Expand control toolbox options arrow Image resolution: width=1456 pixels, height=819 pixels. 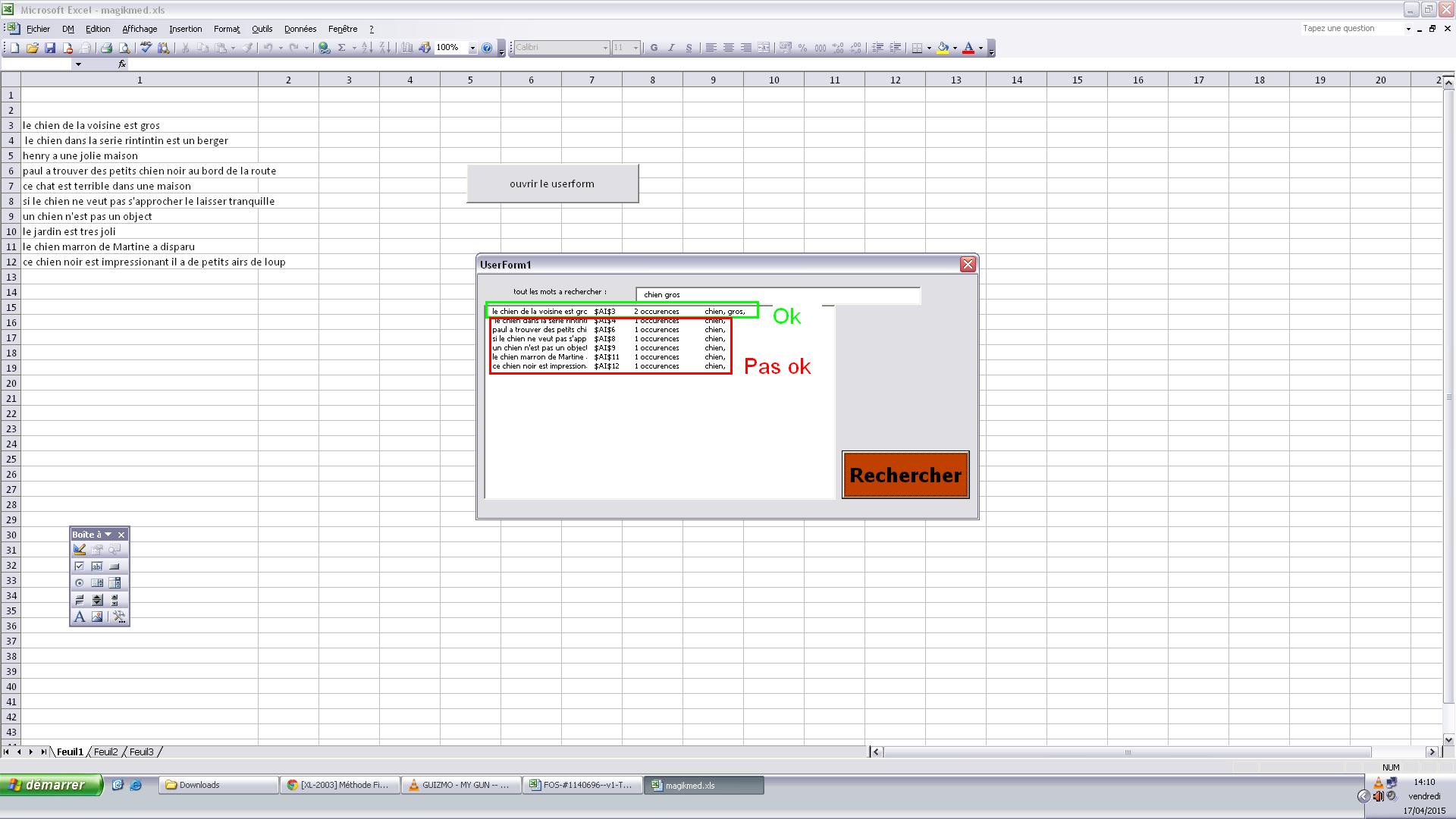[108, 535]
